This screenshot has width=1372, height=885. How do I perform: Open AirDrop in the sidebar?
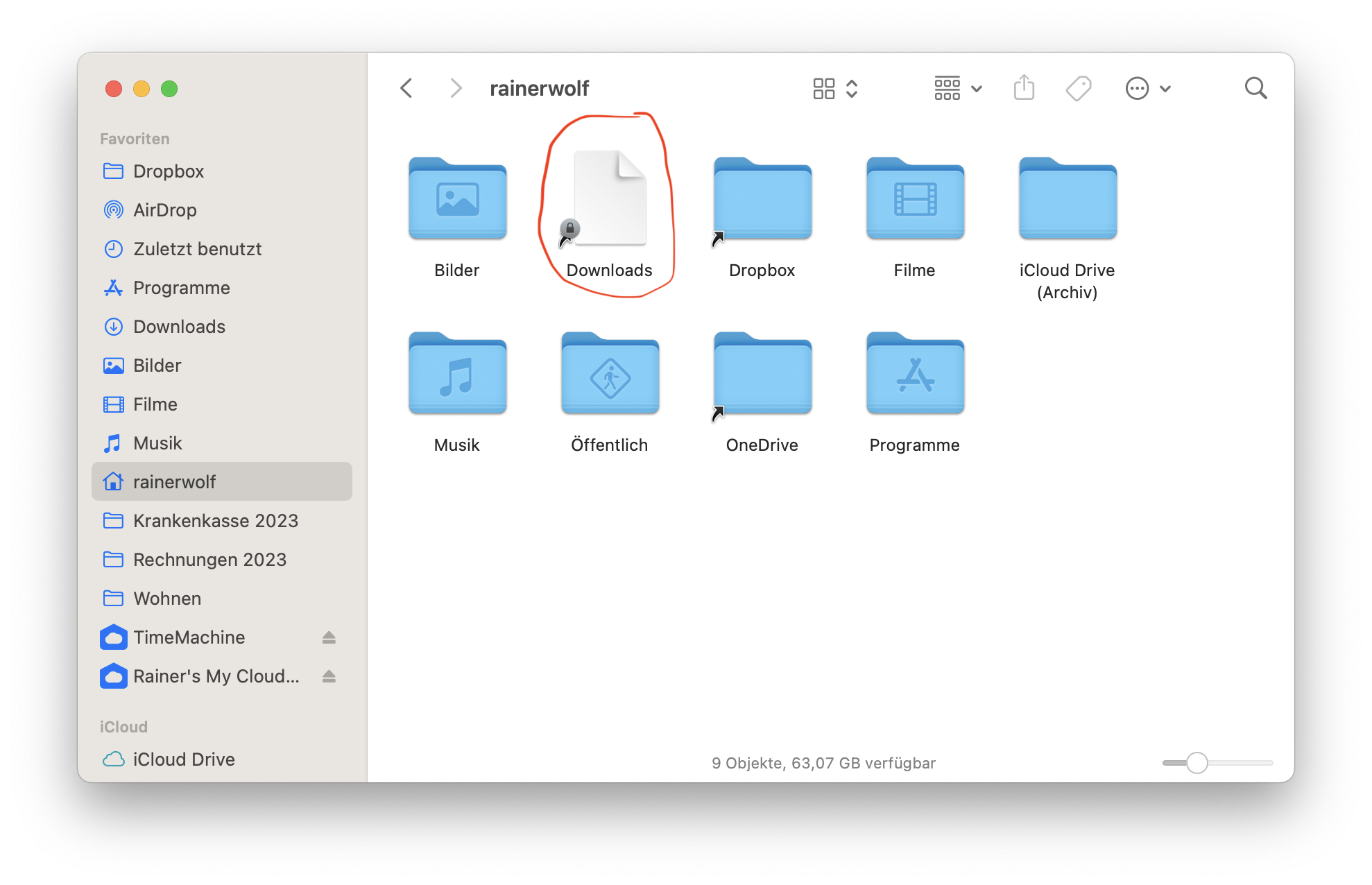click(164, 210)
